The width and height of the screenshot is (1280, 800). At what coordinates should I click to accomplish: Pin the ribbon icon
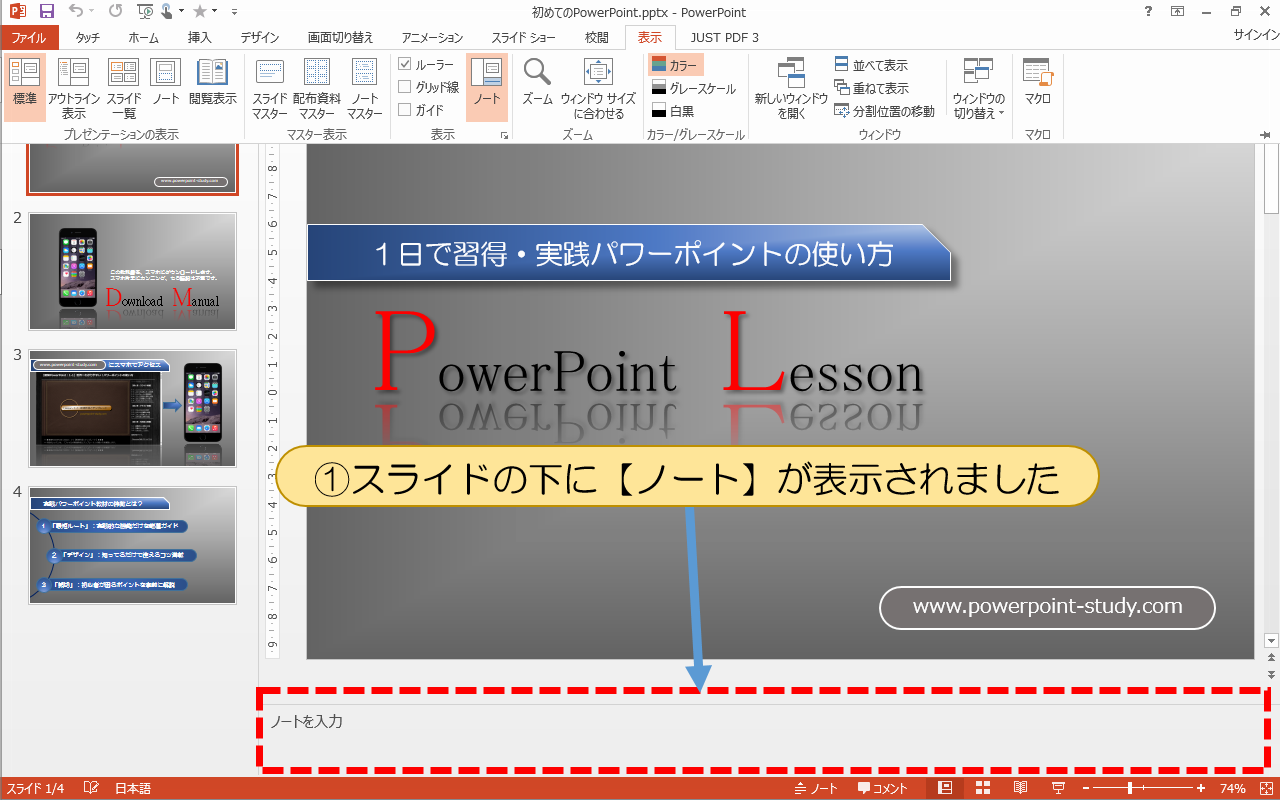1265,135
